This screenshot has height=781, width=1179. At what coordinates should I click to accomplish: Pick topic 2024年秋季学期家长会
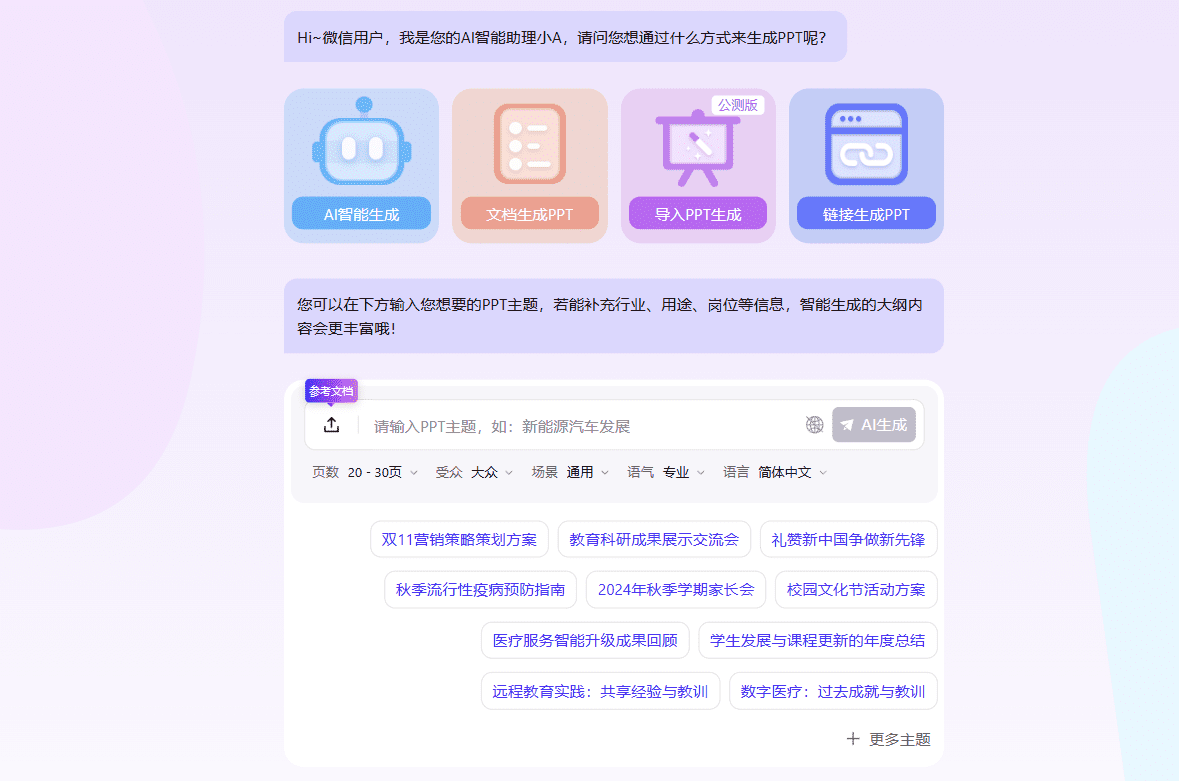click(676, 590)
